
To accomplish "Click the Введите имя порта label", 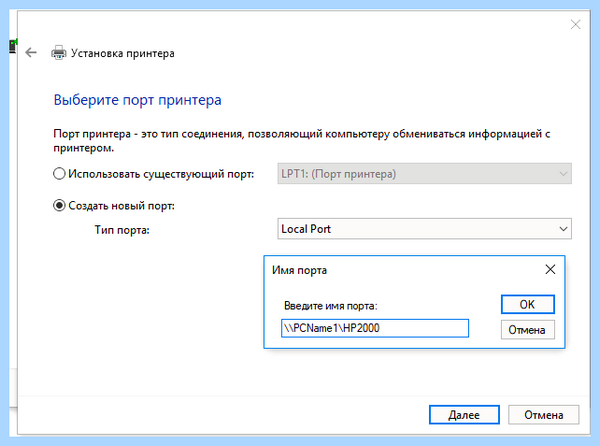I will coord(331,306).
